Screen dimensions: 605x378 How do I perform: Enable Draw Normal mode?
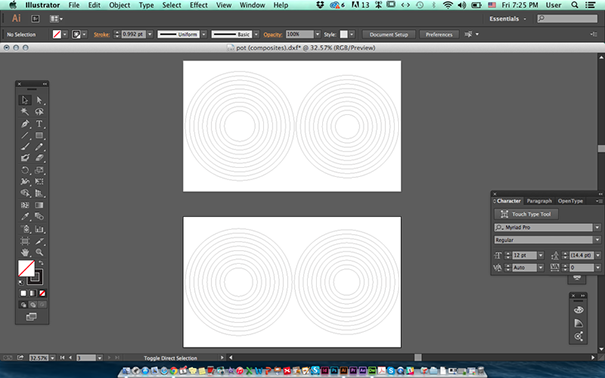(23, 305)
